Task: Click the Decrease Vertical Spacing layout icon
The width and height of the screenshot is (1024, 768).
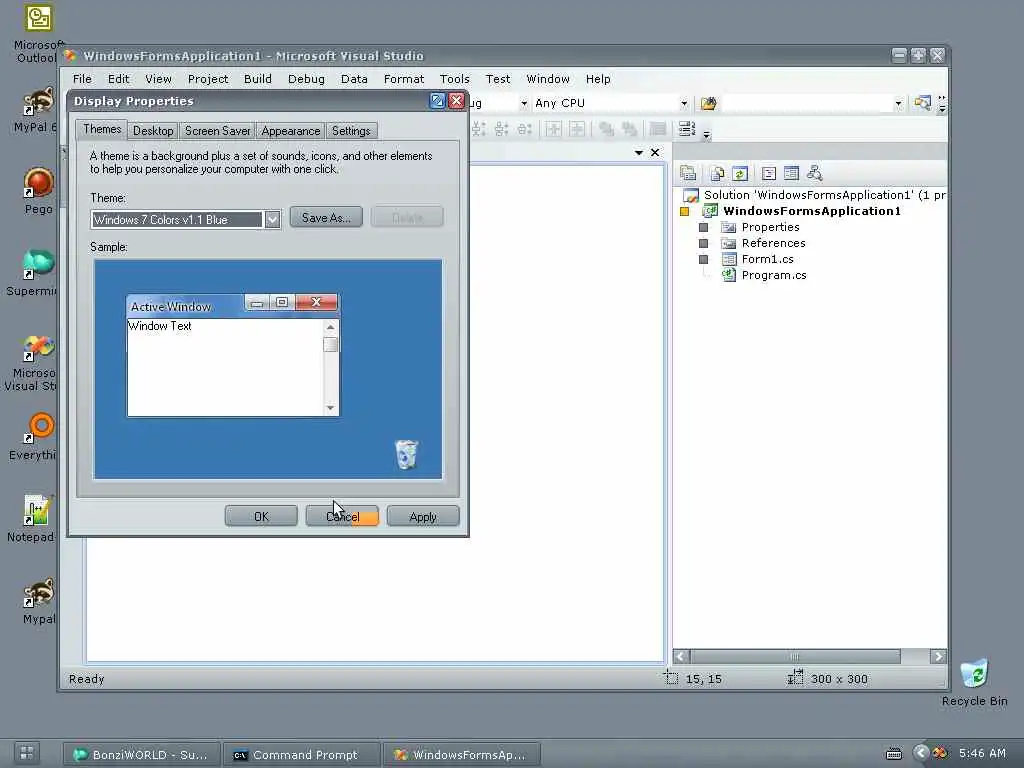Action: pos(501,129)
